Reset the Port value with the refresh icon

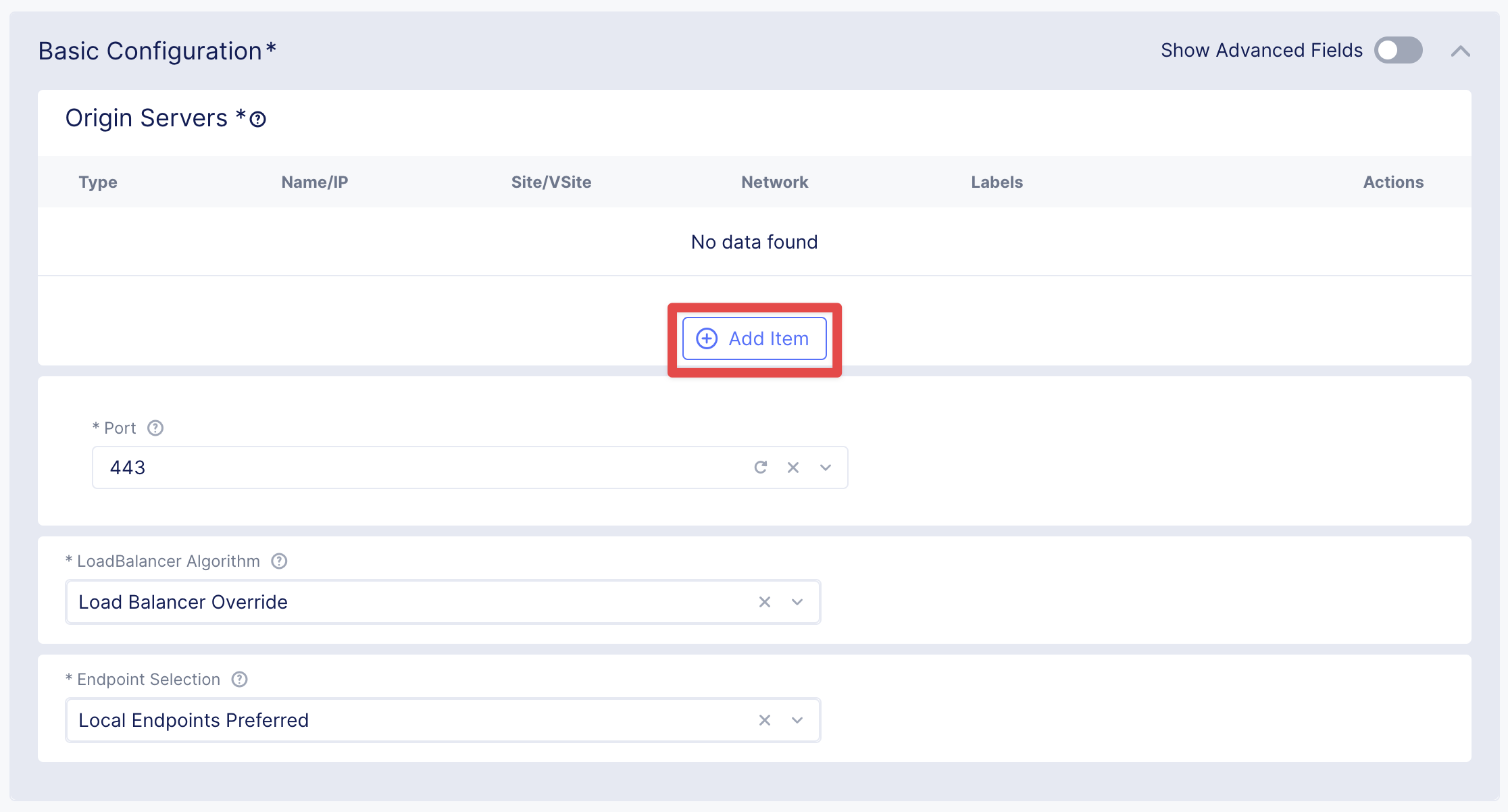point(761,467)
